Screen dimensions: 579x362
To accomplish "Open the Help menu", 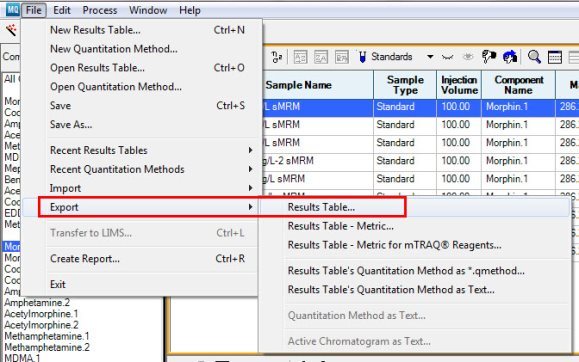I will [190, 10].
